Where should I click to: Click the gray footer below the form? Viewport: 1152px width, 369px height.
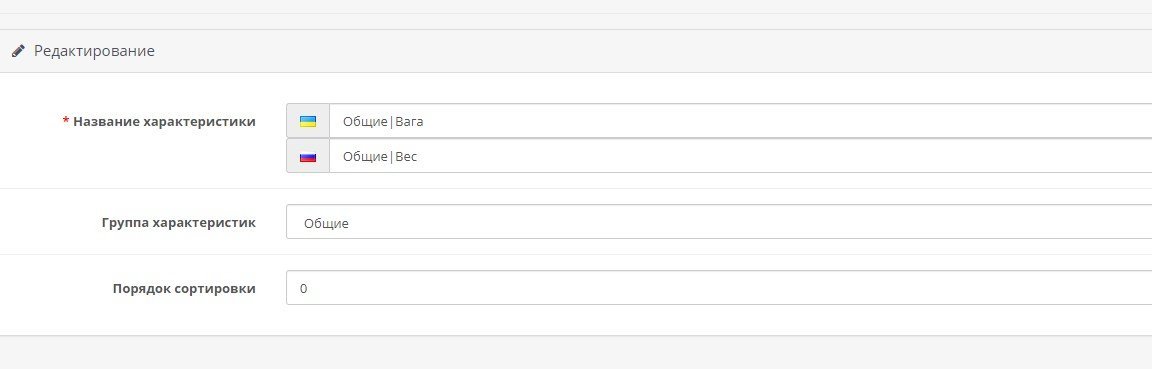tap(576, 353)
